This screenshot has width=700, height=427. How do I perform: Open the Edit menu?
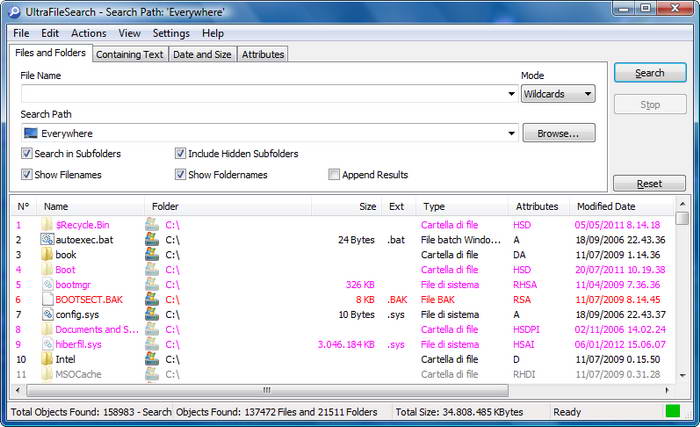pyautogui.click(x=50, y=33)
